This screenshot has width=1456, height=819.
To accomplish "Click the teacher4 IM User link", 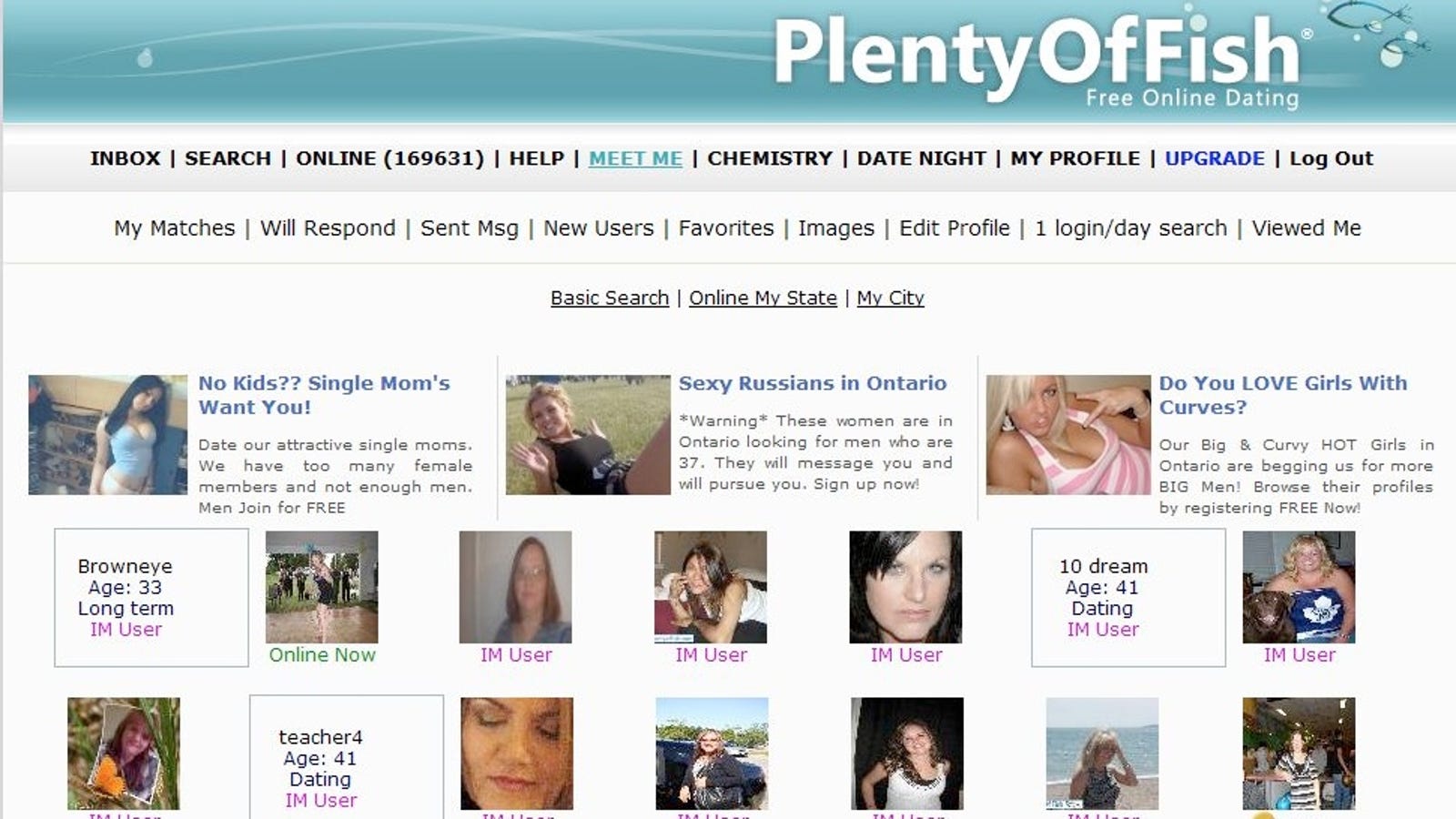I will pos(320,801).
